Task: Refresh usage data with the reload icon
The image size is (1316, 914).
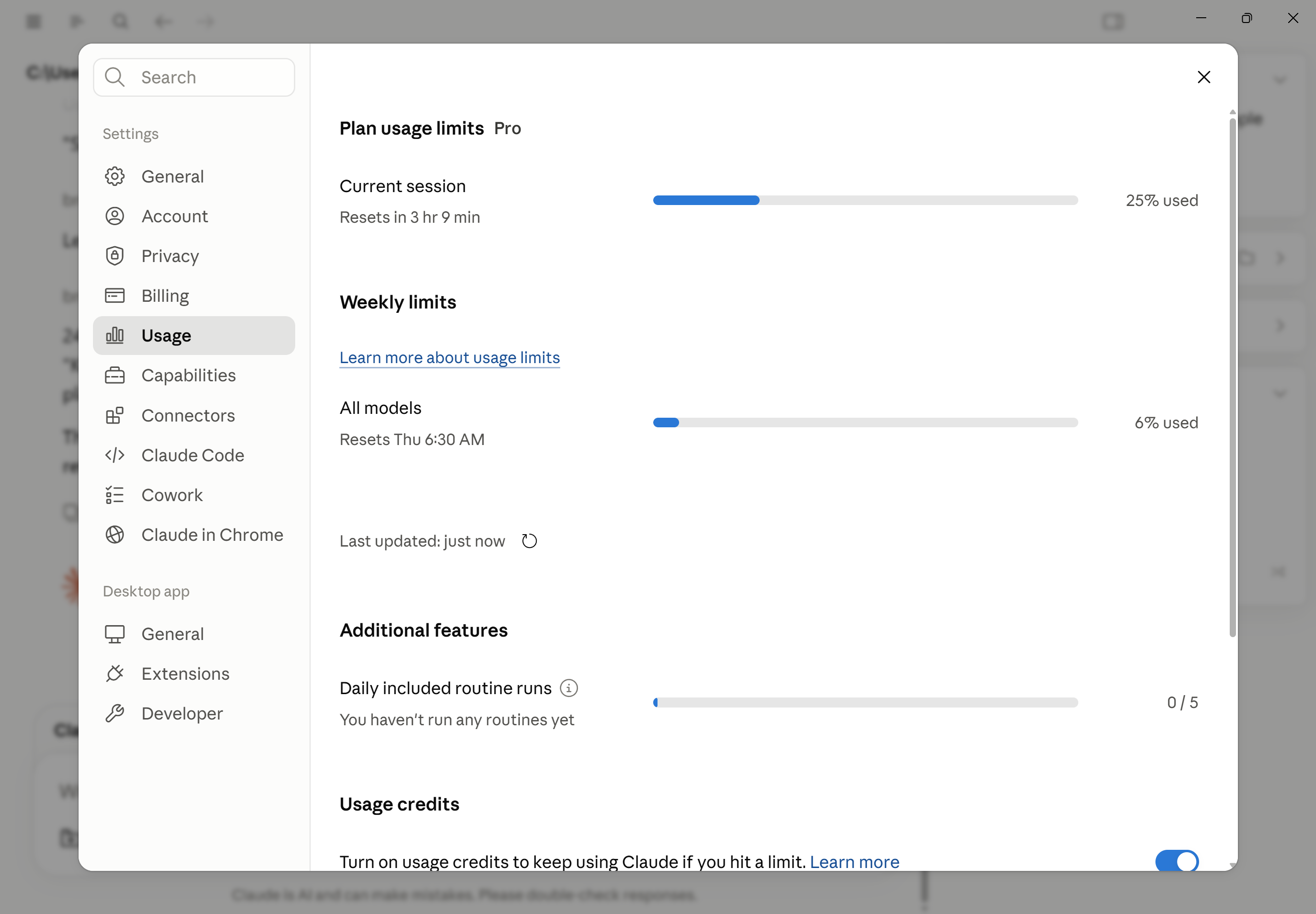Action: click(530, 541)
